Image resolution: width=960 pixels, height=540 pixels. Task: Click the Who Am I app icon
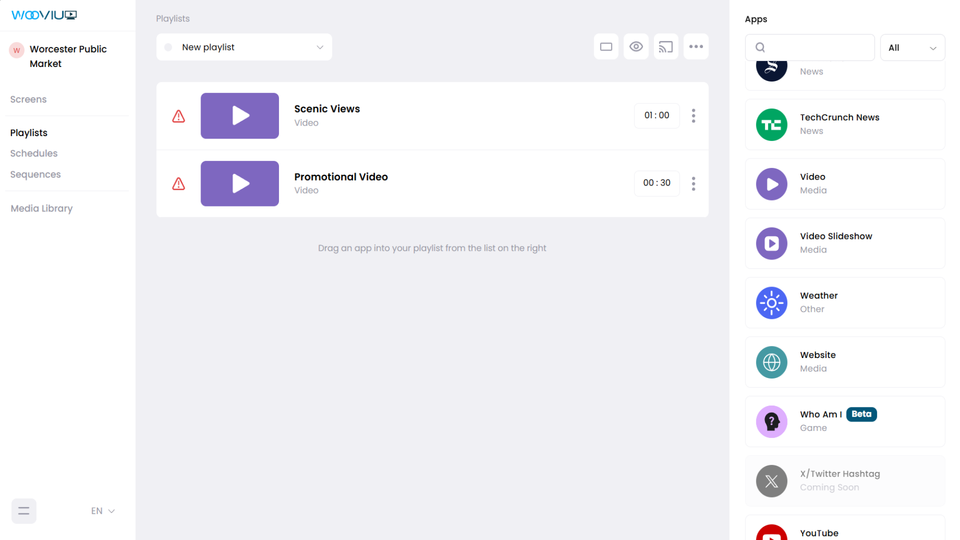click(771, 421)
